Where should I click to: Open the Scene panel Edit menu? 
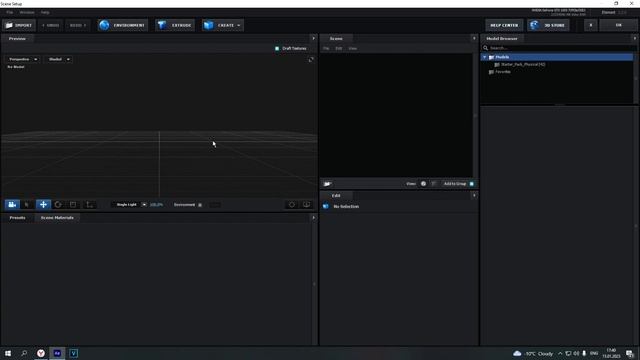click(339, 49)
